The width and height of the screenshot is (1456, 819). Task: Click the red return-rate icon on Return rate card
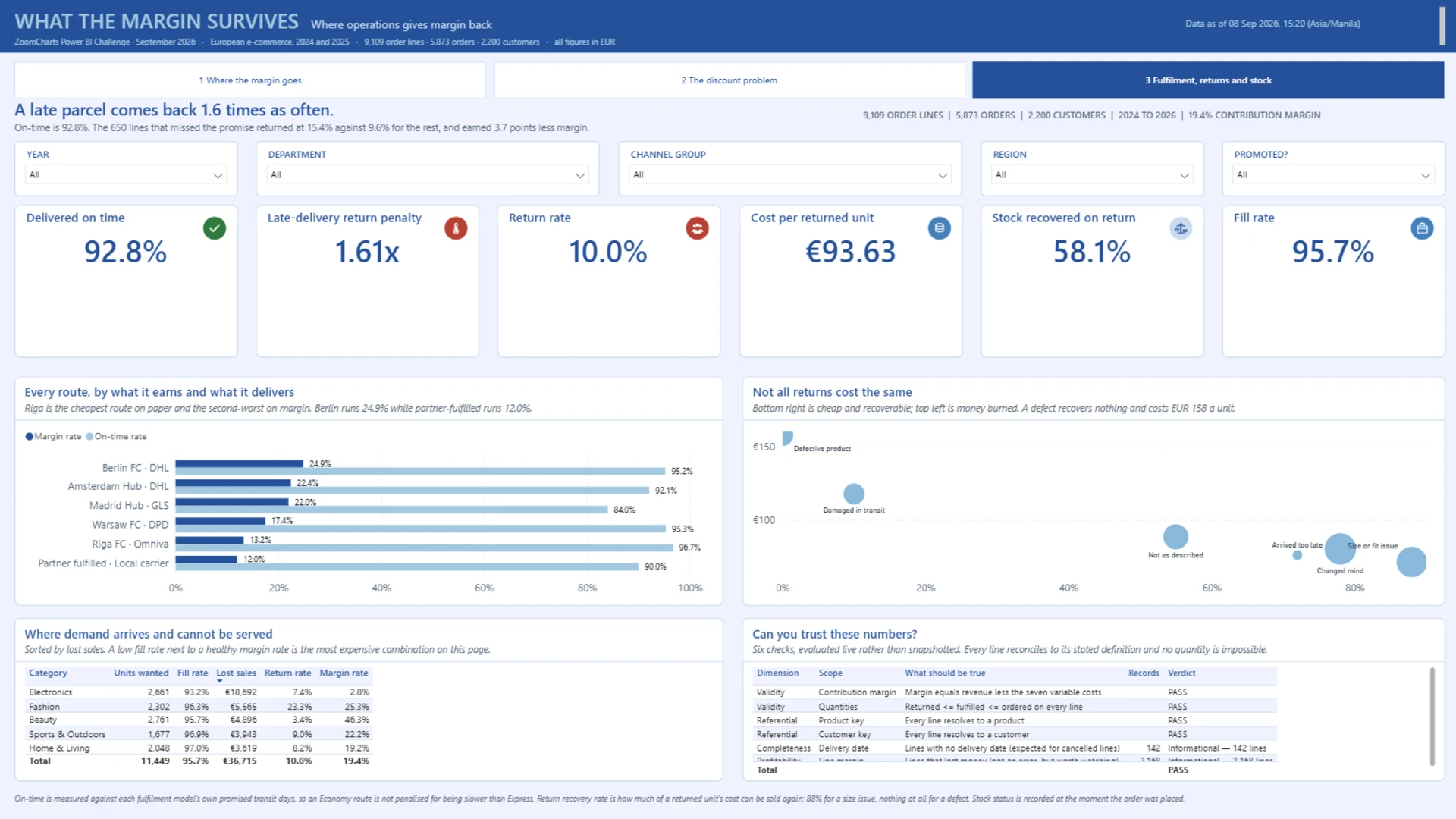pyautogui.click(x=697, y=228)
